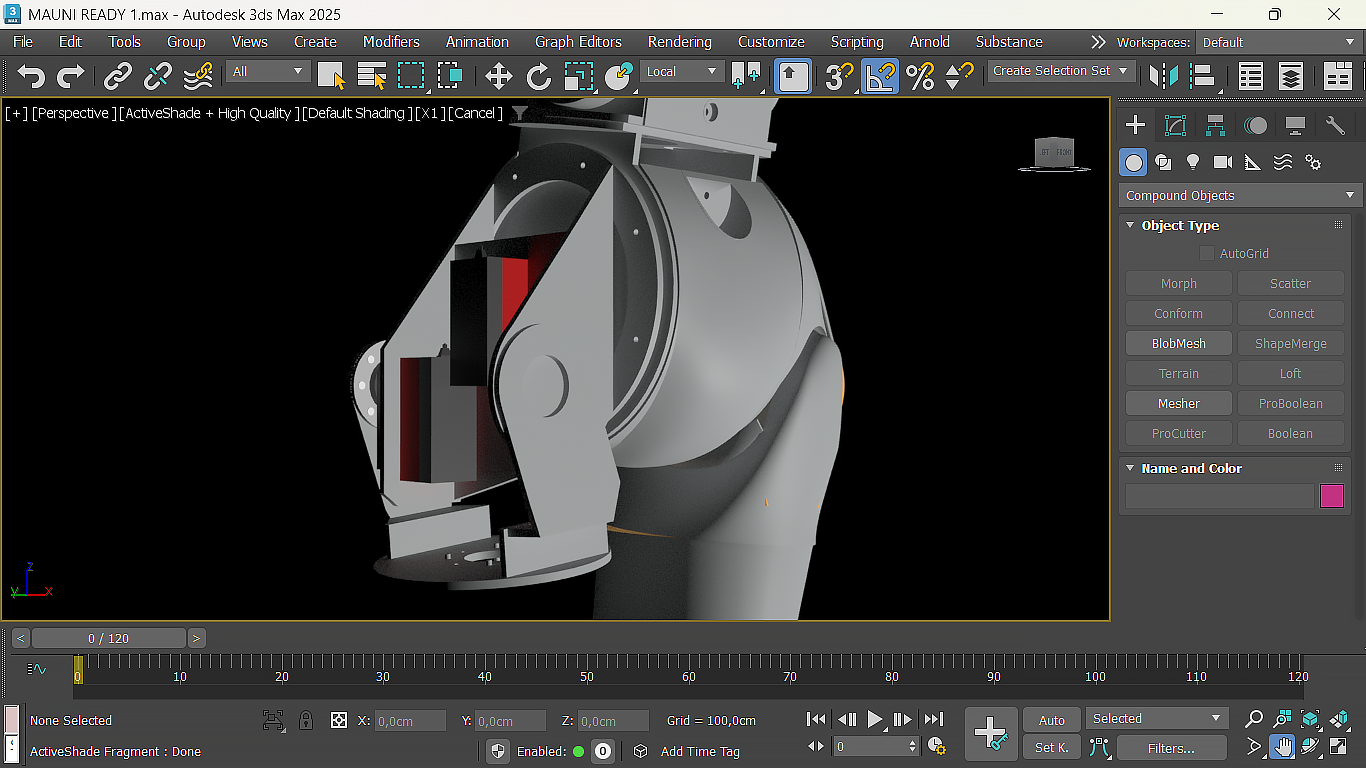Open the pink object color swatch
The height and width of the screenshot is (768, 1366).
click(1332, 496)
